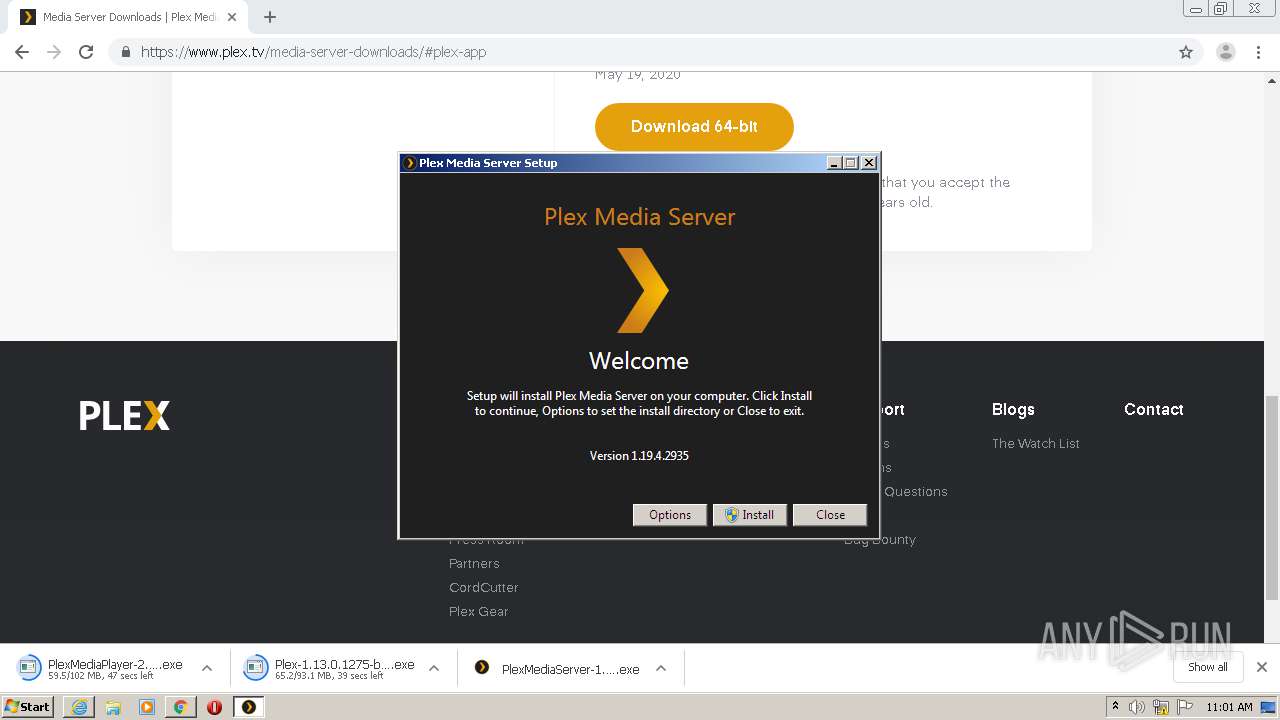Image resolution: width=1280 pixels, height=720 pixels.
Task: Open volume speaker tray icon
Action: [x=1137, y=706]
